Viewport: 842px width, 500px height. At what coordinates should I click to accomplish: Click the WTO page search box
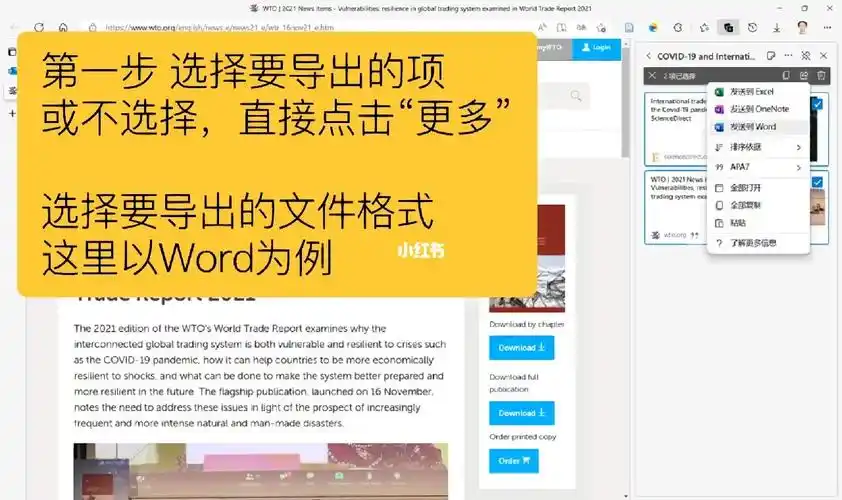[561, 96]
